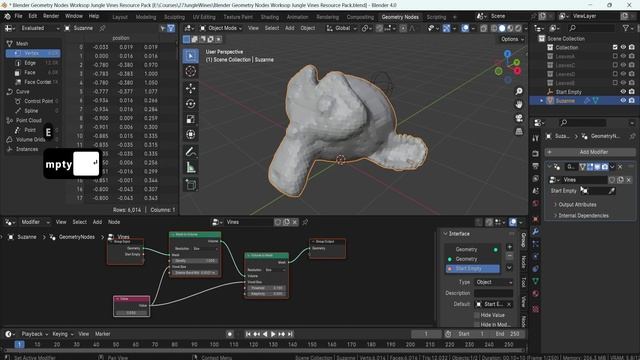Click eyedropper for Start Empty field
The width and height of the screenshot is (640, 360).
611,191
